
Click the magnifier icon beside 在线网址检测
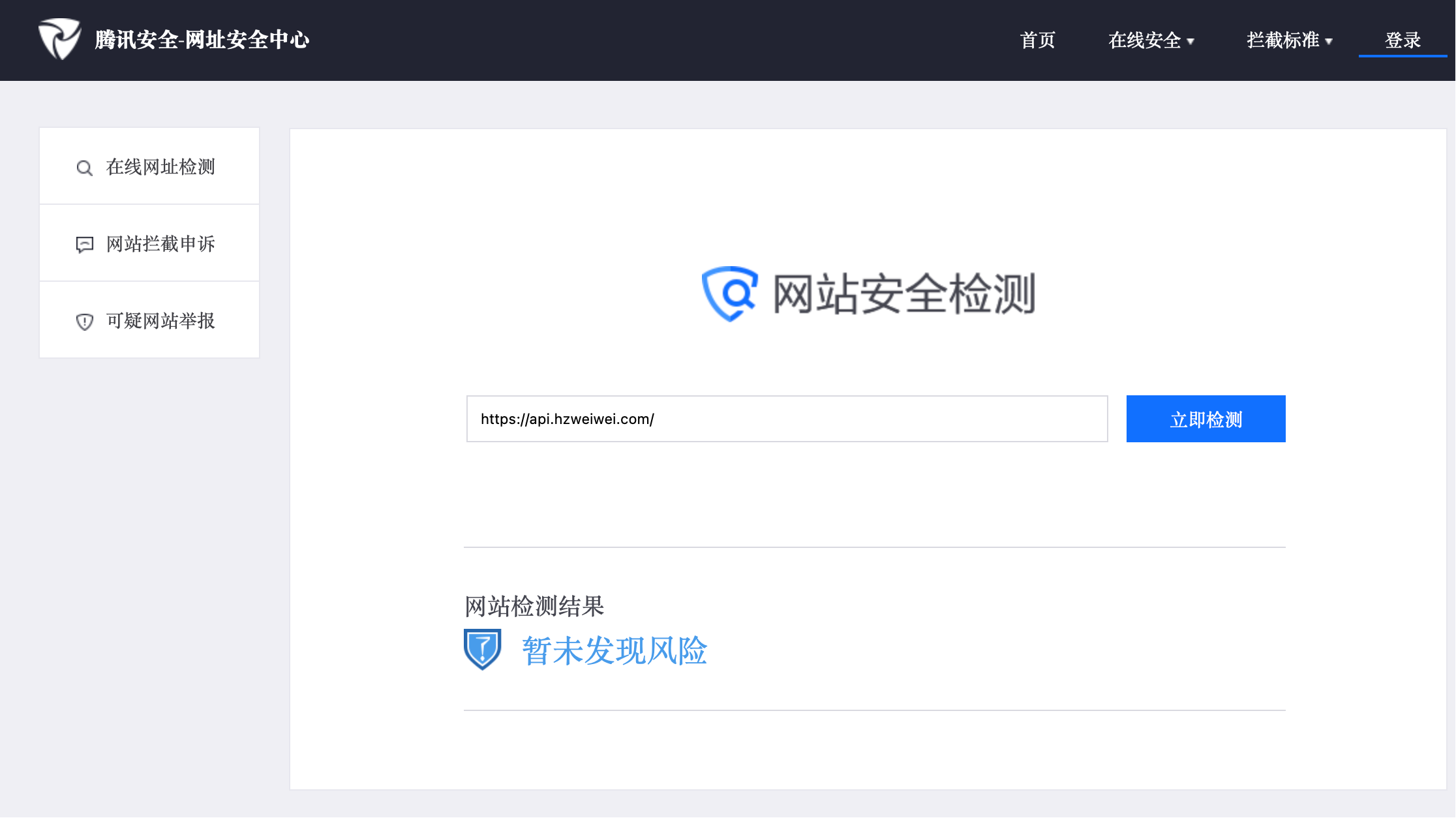pyautogui.click(x=84, y=168)
